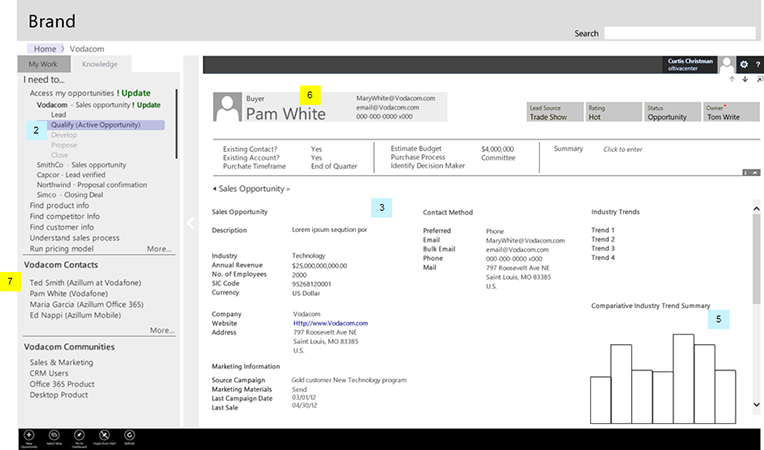764x450 pixels.
Task: Go to next record with the down arrow
Action: pyautogui.click(x=744, y=79)
